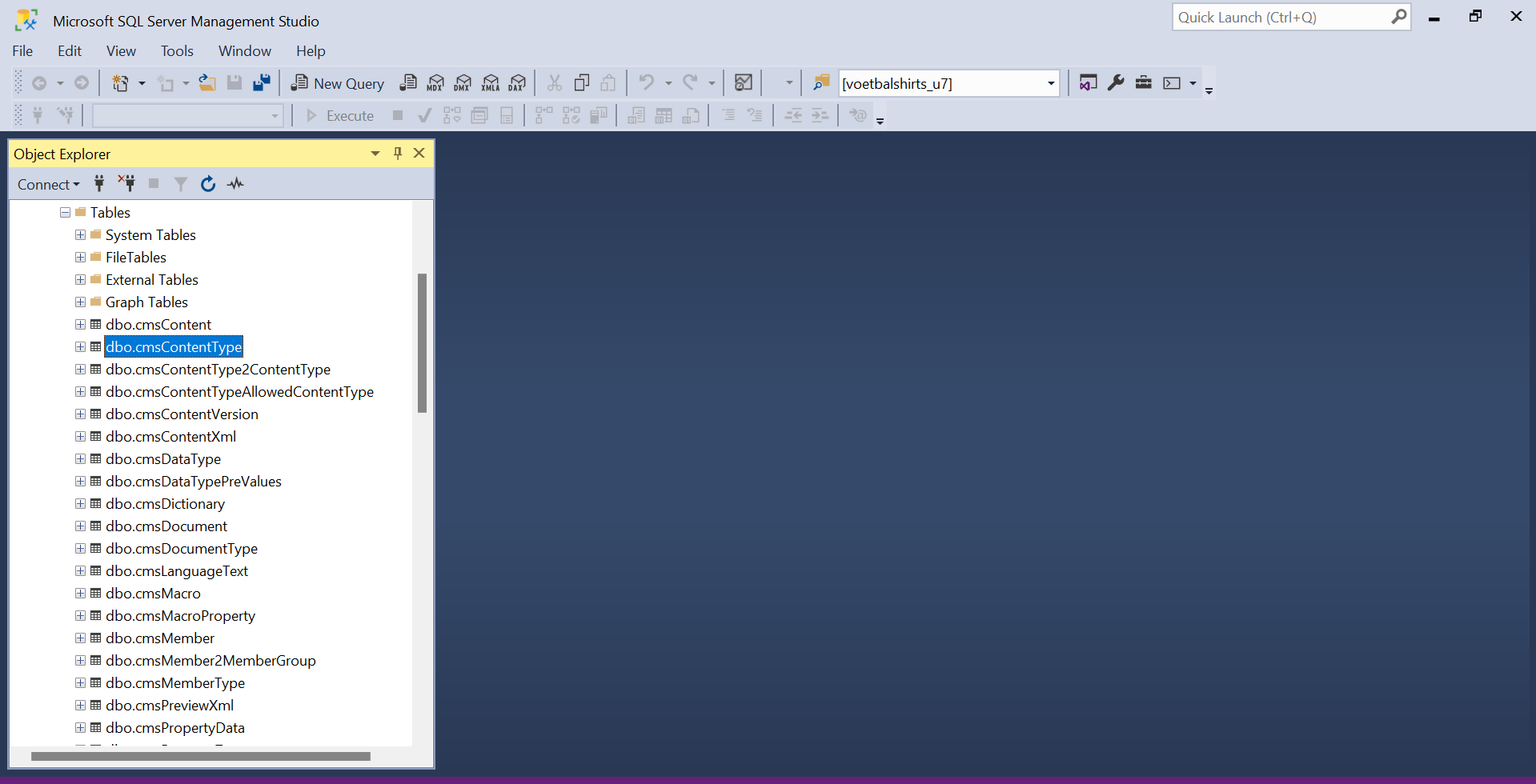Viewport: 1536px width, 784px height.
Task: Select dbo.cmsContentType2ContentType table
Action: point(218,370)
